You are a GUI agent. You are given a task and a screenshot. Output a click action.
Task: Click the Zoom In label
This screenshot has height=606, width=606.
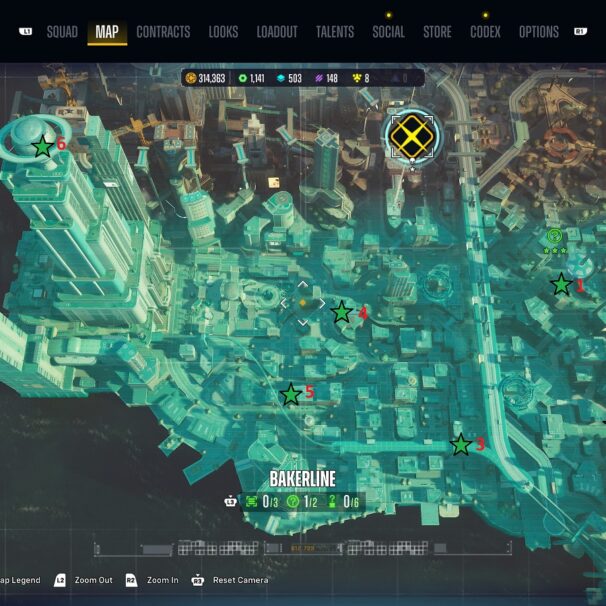[163, 580]
